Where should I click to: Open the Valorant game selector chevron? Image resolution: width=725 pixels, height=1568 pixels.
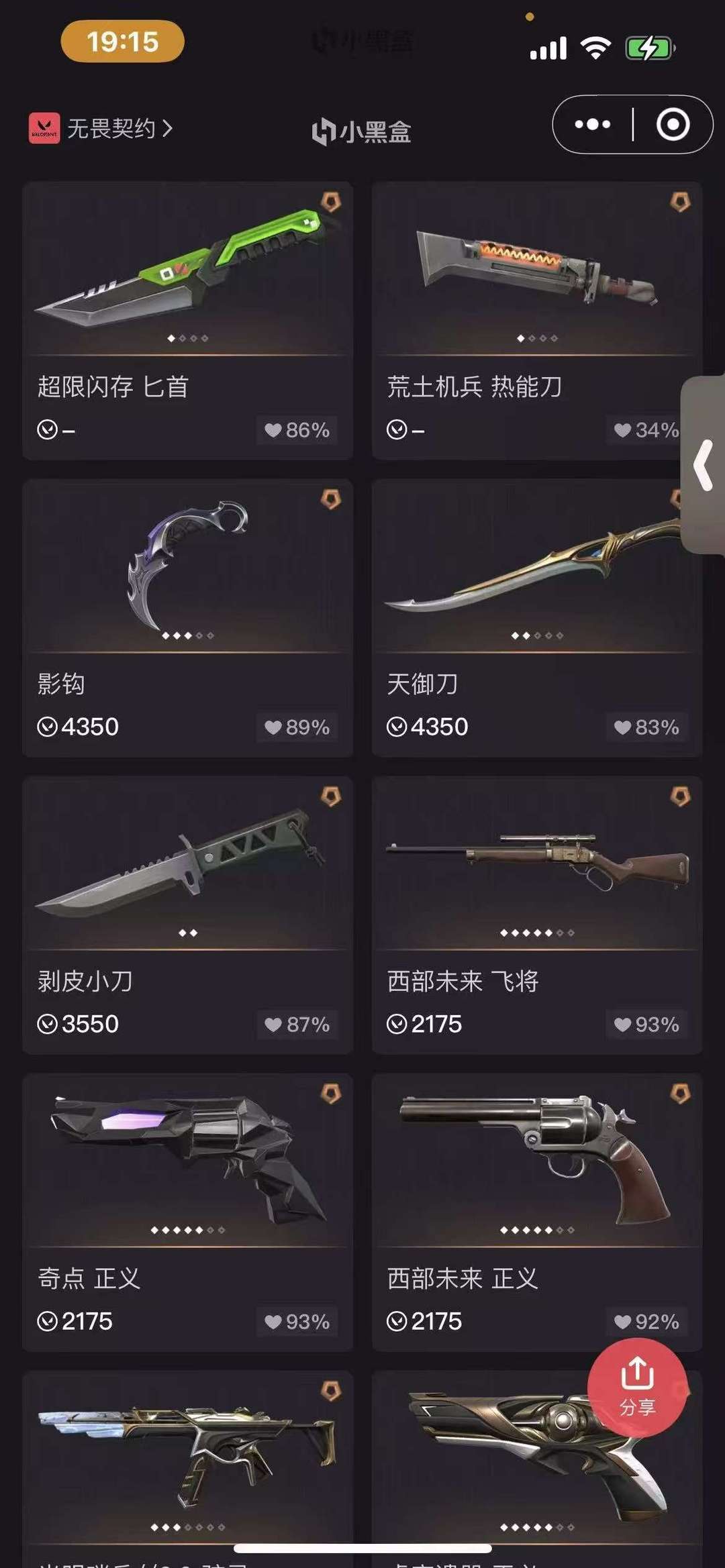click(x=166, y=127)
